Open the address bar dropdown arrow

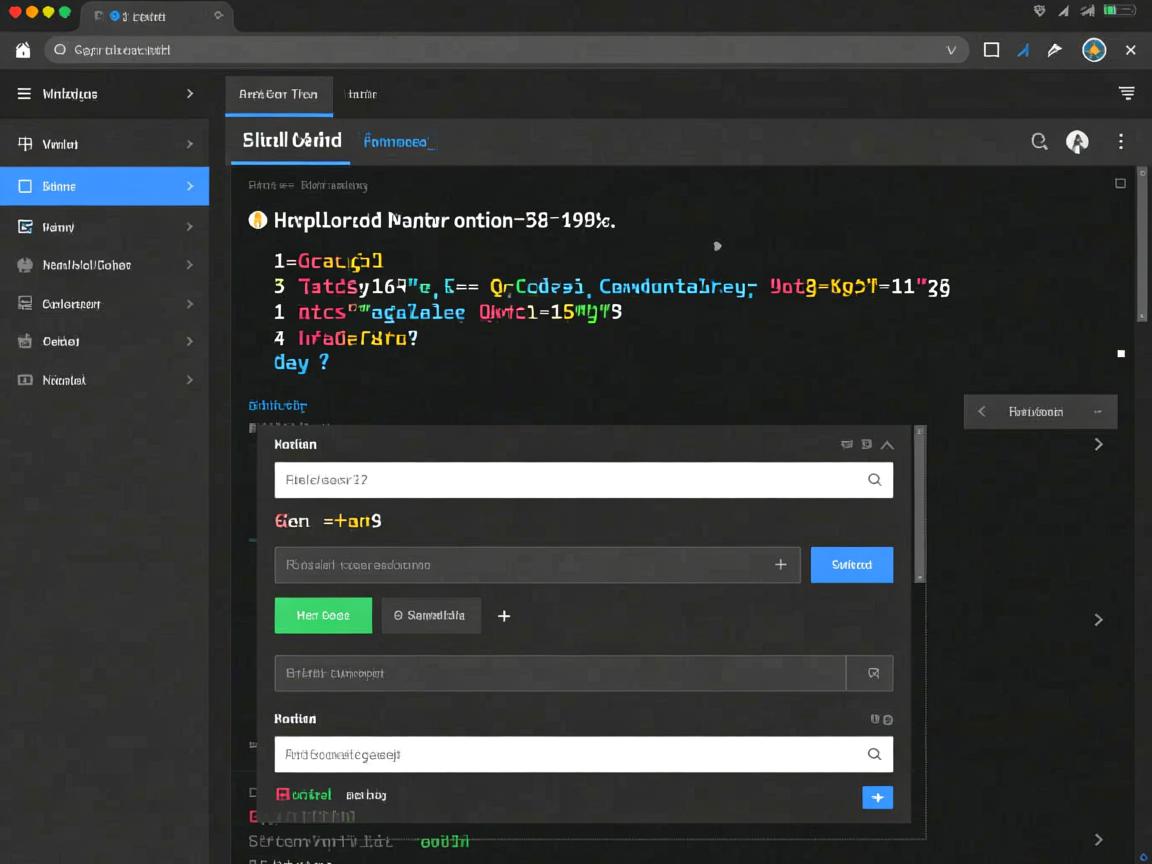(x=951, y=50)
